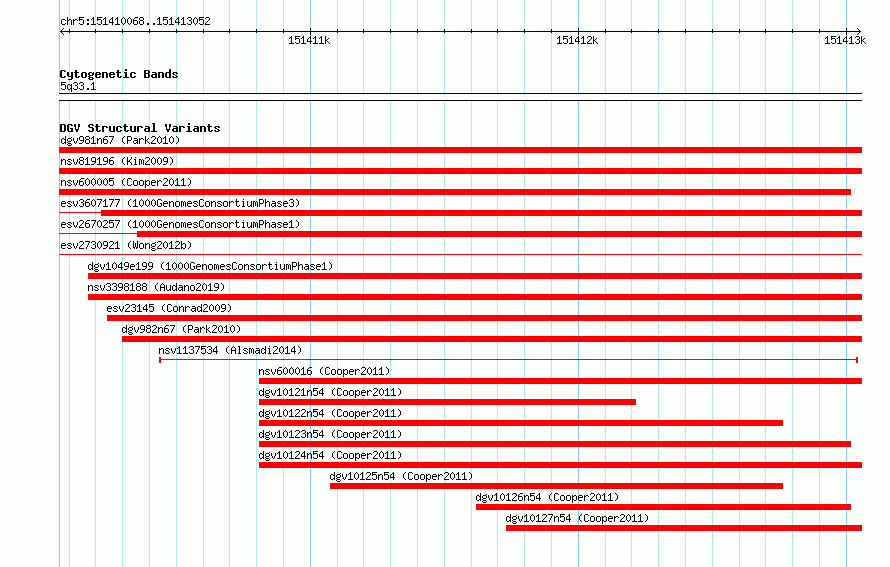The width and height of the screenshot is (890, 567).
Task: Select the red bar under nsv3398188
Action: [x=475, y=297]
